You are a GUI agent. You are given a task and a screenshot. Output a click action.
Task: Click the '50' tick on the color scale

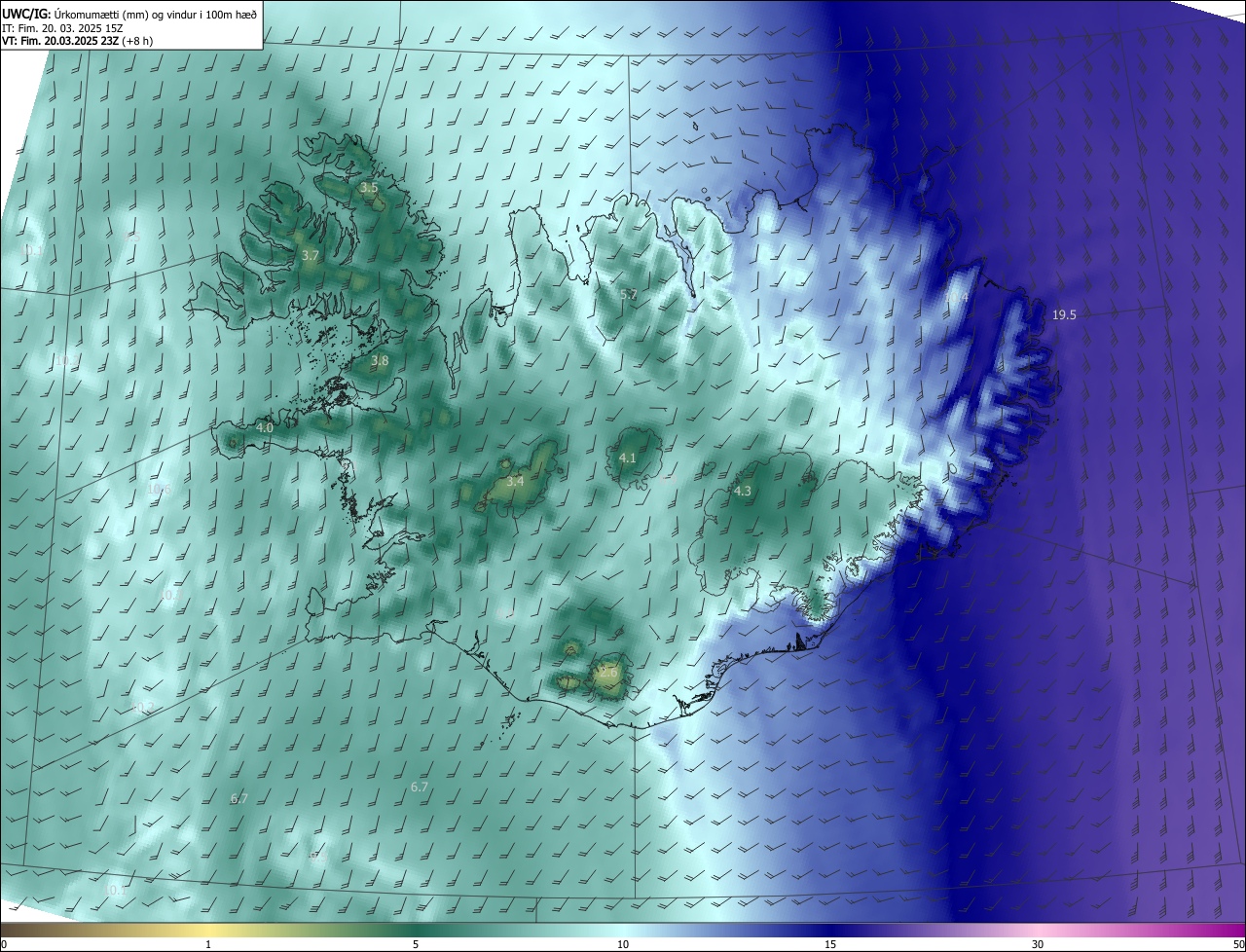pos(1238,944)
